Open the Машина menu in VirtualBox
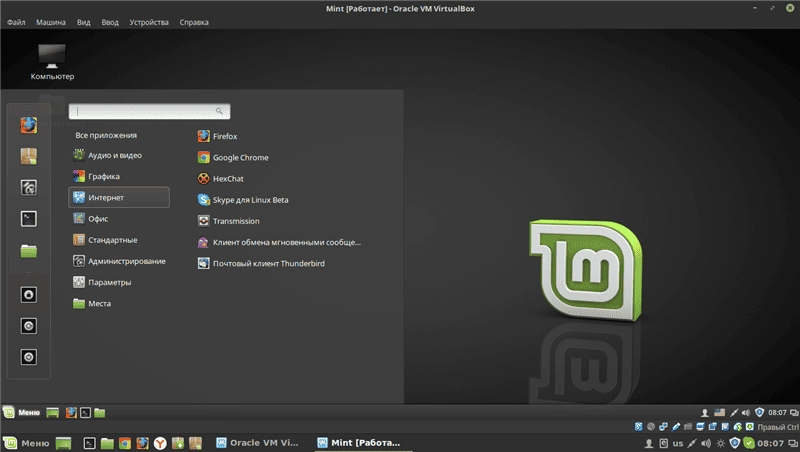Screen dimensions: 800x452 coord(51,22)
